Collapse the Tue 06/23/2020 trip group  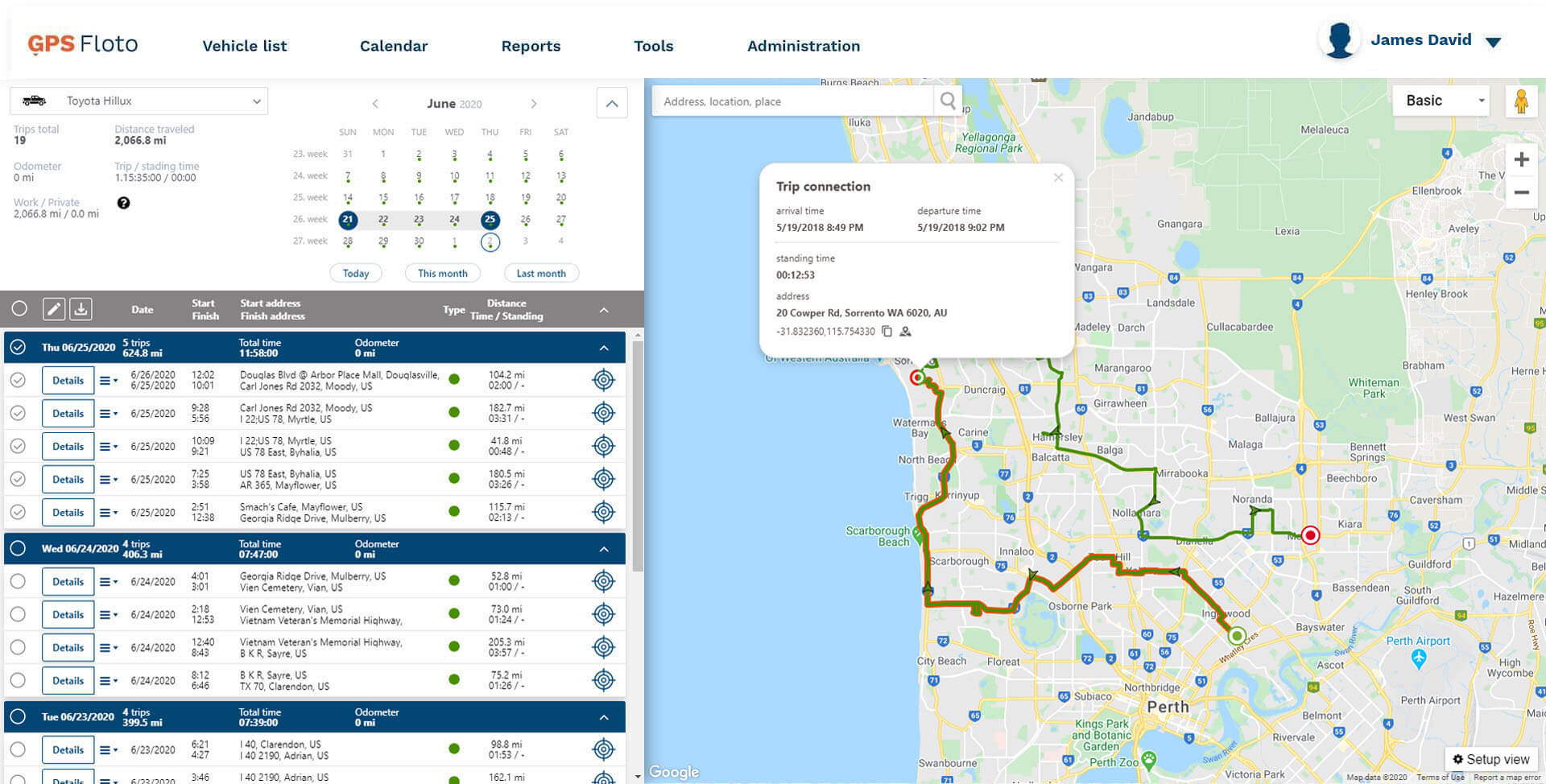pos(604,717)
